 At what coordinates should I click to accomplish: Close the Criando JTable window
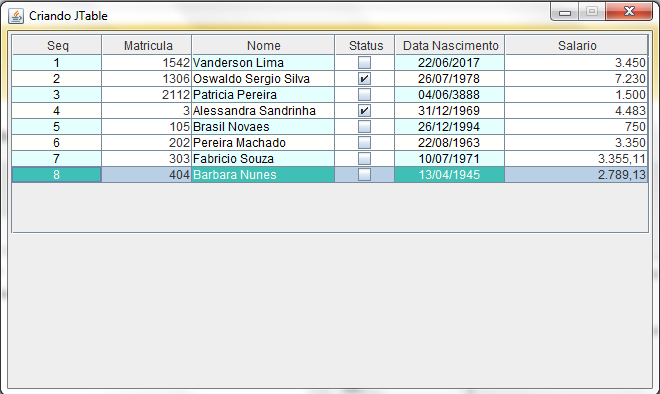629,12
